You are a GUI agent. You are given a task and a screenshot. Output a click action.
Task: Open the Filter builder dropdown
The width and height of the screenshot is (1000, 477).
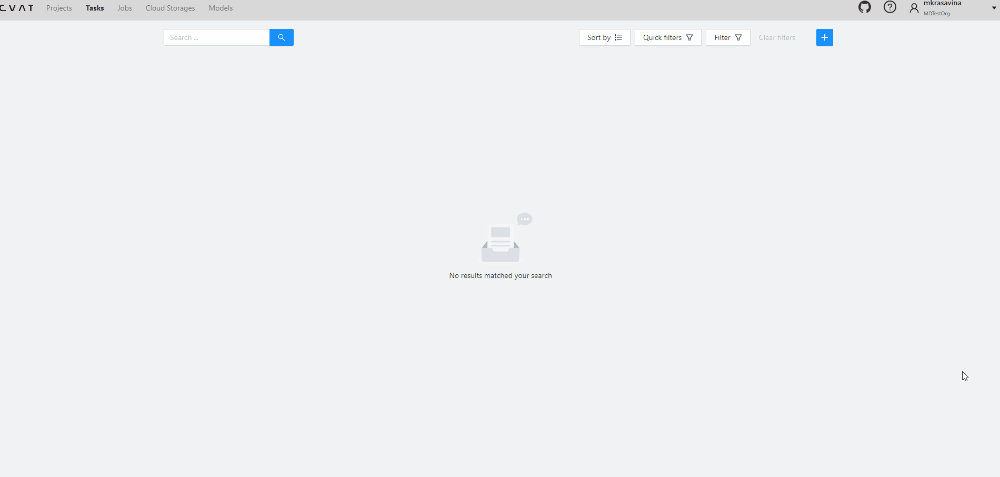pyautogui.click(x=727, y=37)
